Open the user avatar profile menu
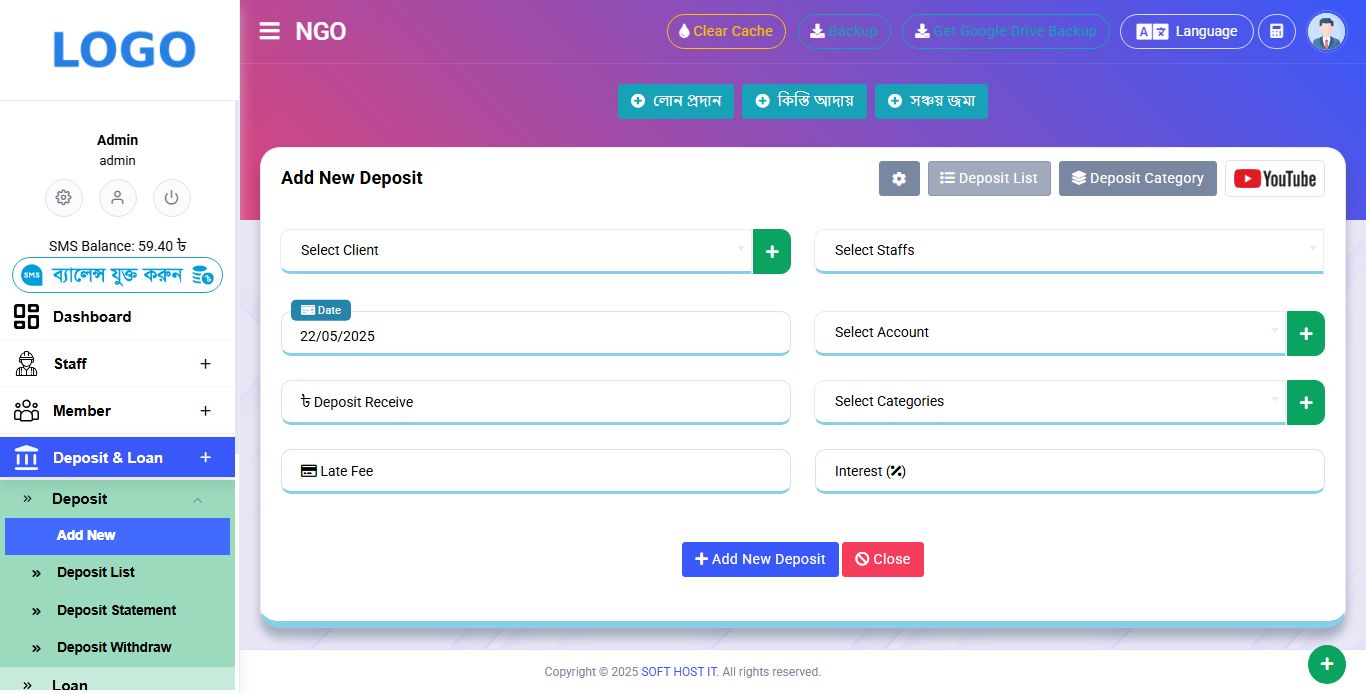This screenshot has height=694, width=1366. [1327, 31]
